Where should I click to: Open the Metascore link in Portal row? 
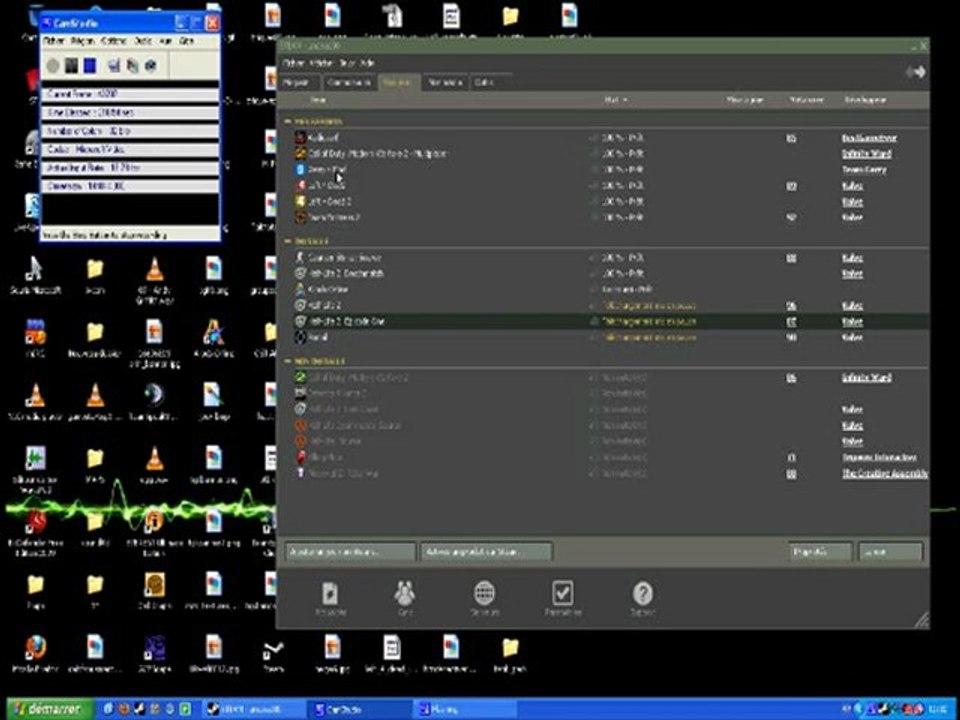tap(791, 337)
